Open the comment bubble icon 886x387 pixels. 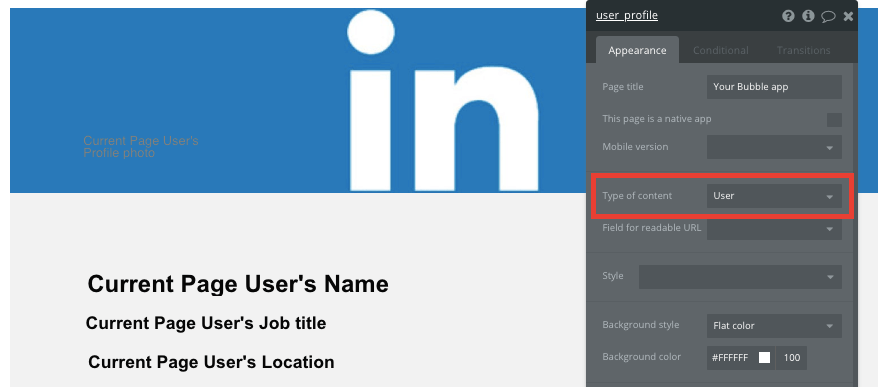point(828,16)
